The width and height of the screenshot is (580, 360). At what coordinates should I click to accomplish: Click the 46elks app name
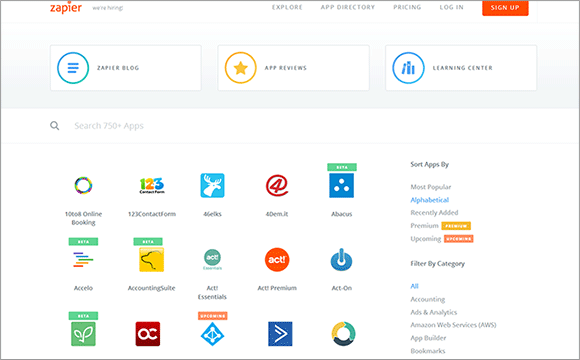pyautogui.click(x=212, y=214)
